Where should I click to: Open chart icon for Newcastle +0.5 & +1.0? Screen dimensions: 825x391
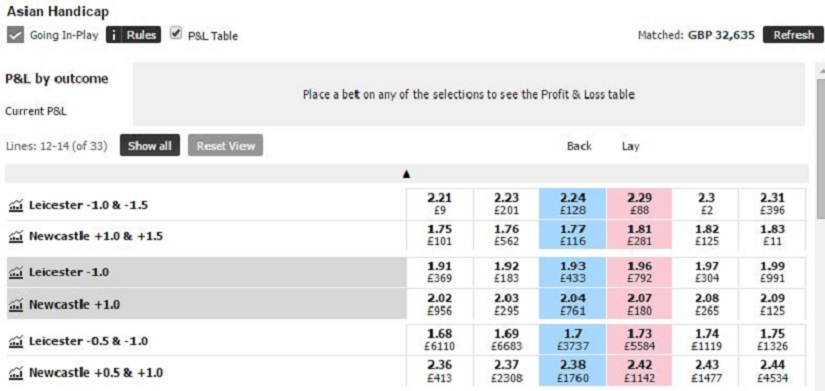(x=16, y=373)
